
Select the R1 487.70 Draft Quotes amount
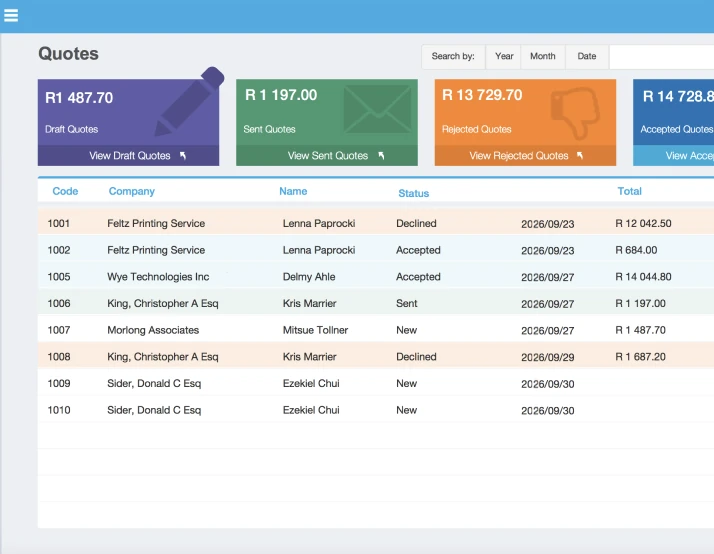point(79,97)
